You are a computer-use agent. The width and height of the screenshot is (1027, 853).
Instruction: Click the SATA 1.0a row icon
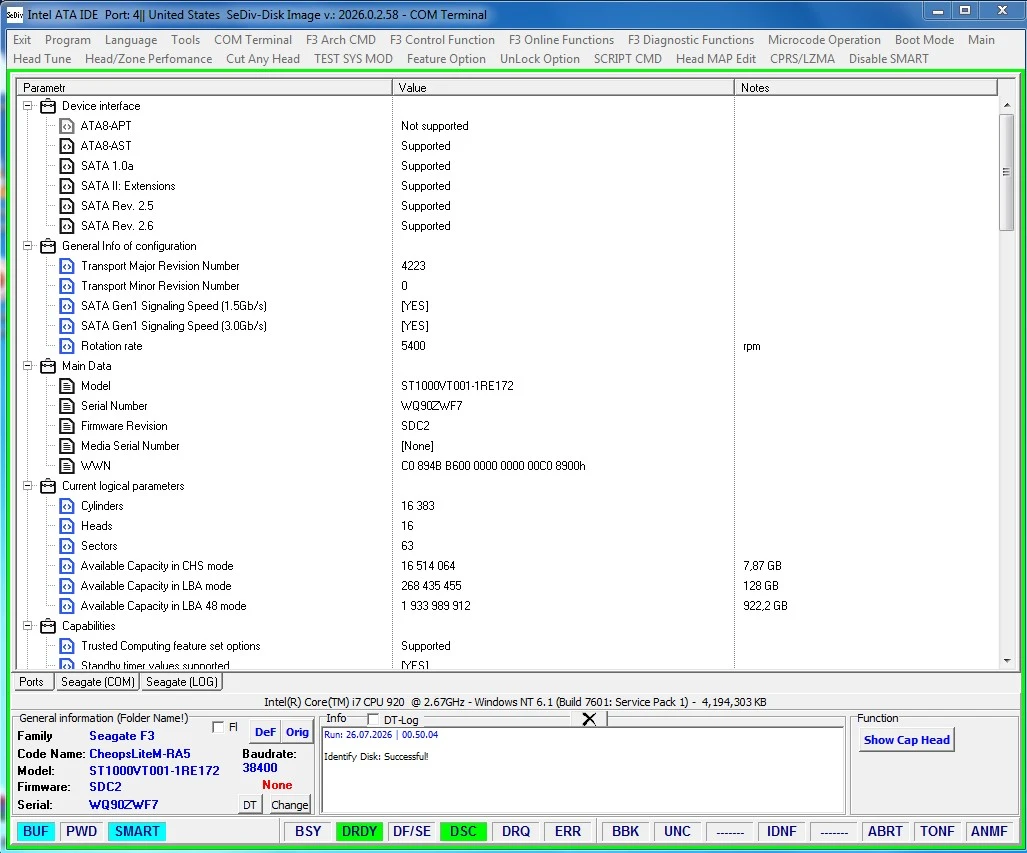click(67, 166)
